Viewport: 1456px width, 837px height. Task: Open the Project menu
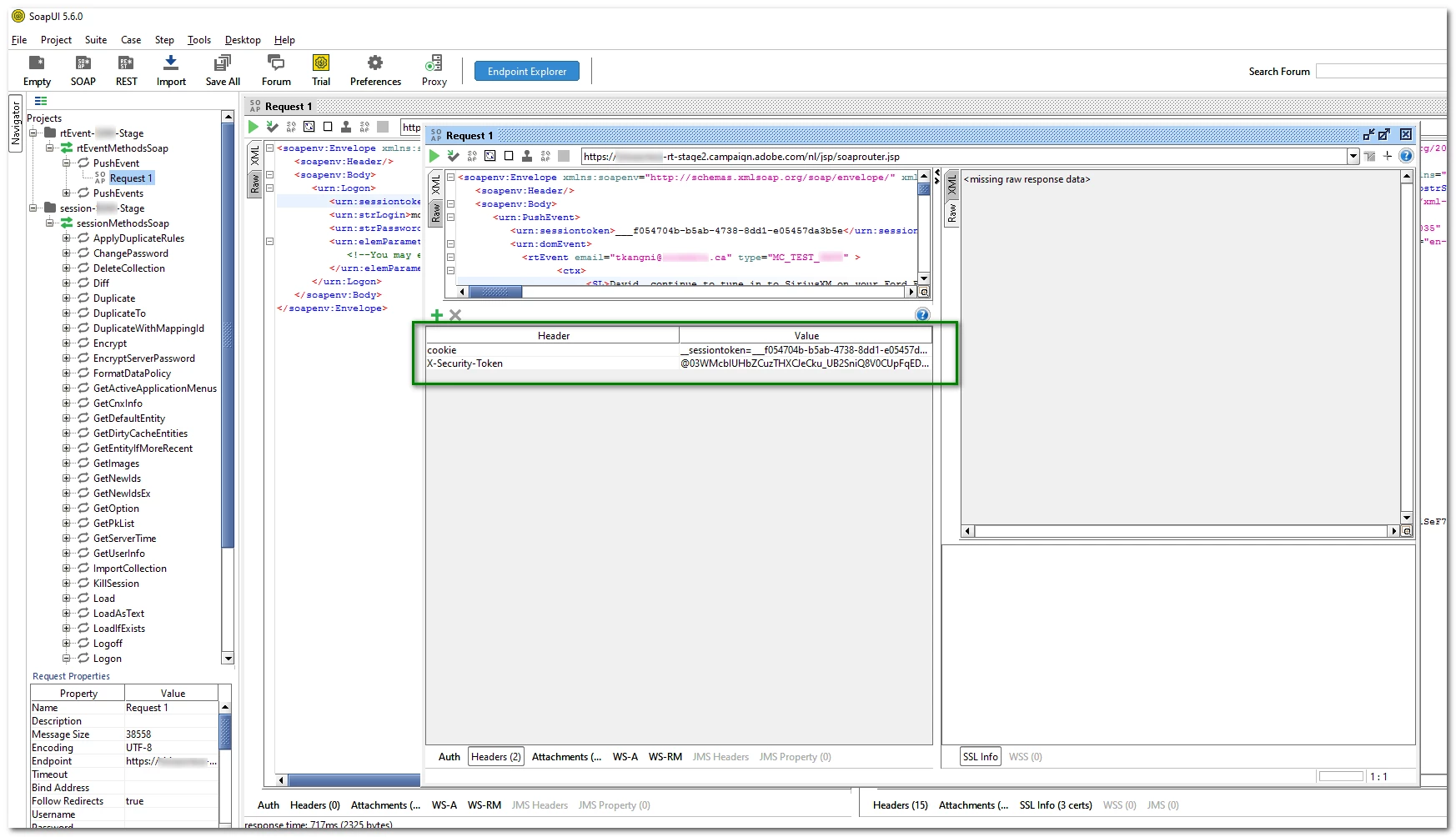click(56, 40)
